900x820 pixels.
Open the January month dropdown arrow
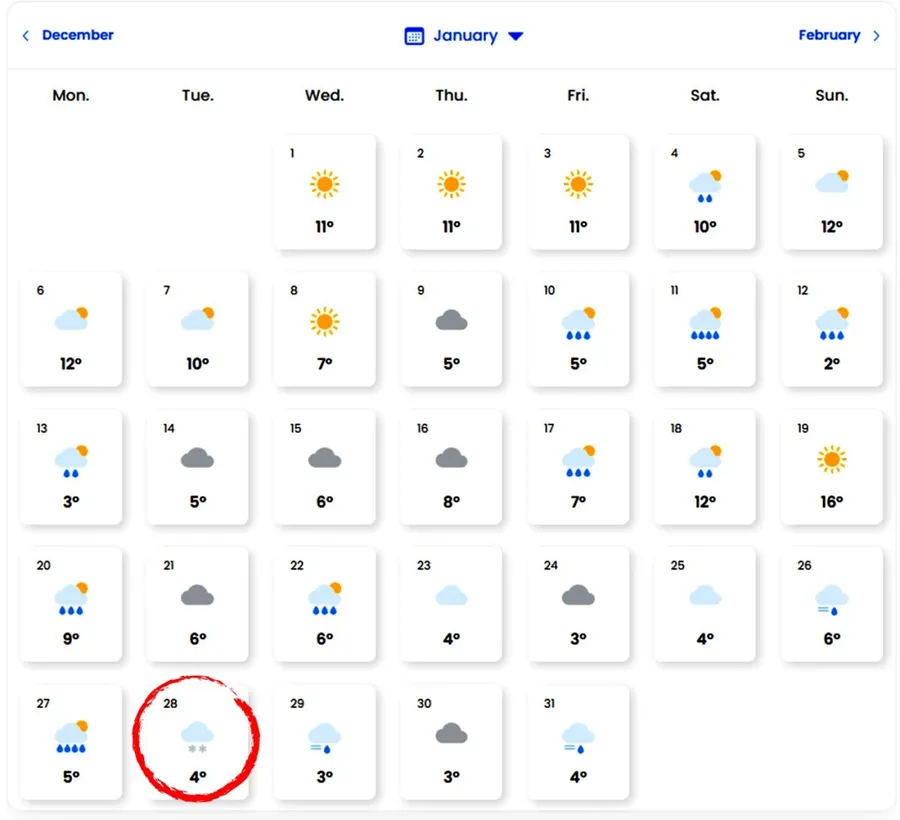516,36
